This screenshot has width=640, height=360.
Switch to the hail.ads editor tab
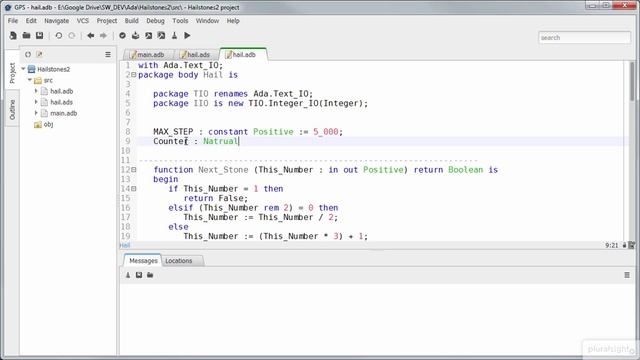point(197,54)
